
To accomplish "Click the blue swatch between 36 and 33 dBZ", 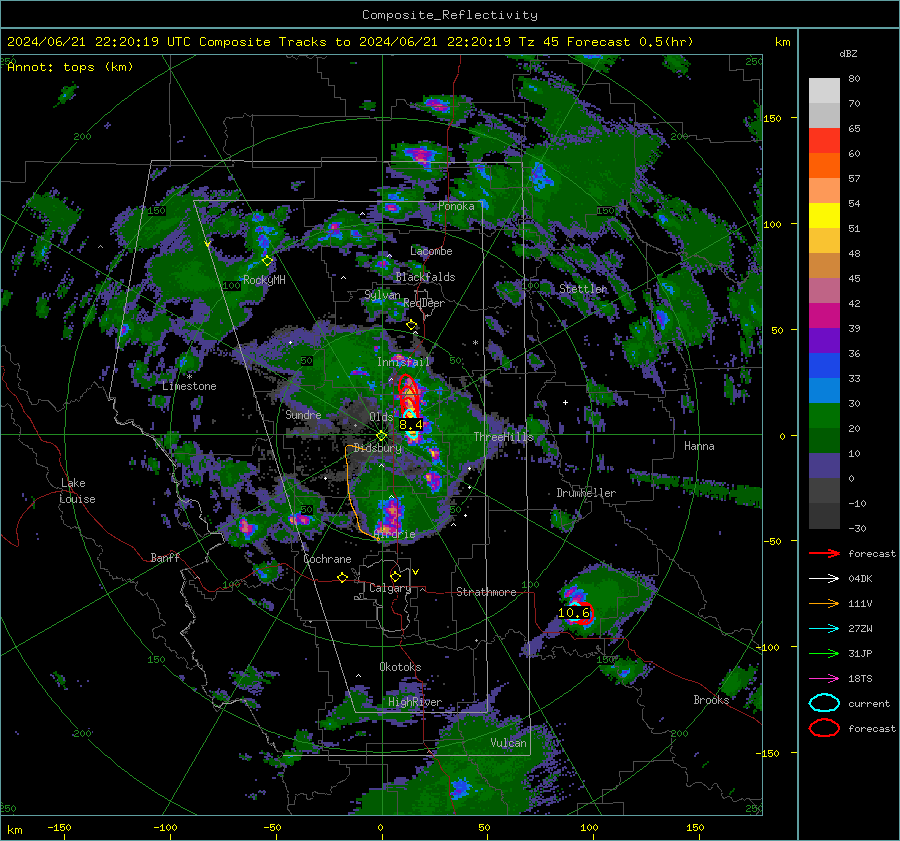I will (x=824, y=366).
